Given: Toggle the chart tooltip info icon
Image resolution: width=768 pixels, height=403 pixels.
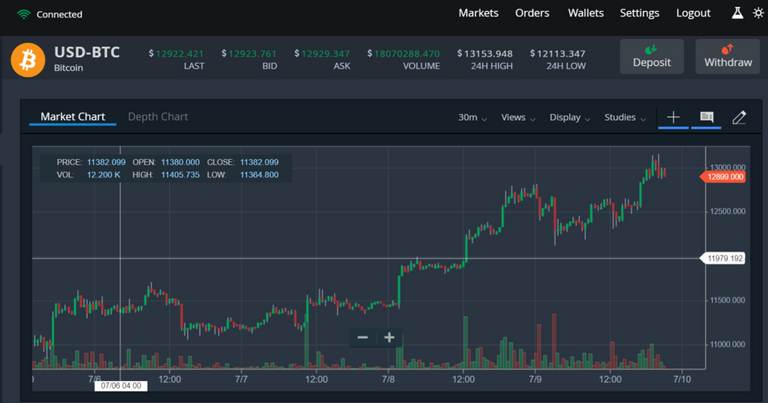Looking at the screenshot, I should [x=707, y=117].
